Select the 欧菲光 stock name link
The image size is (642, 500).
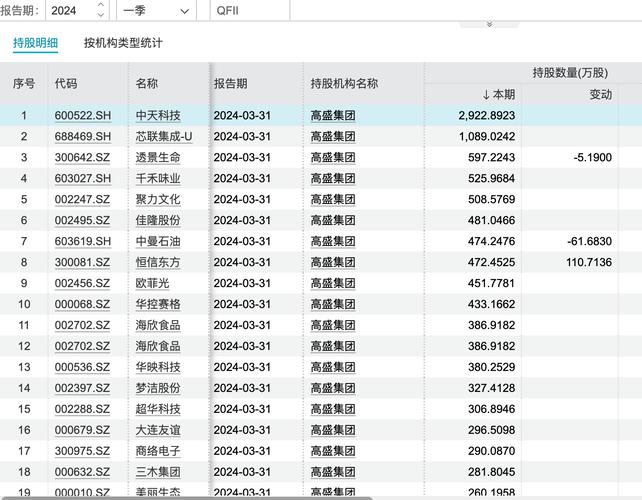point(153,284)
